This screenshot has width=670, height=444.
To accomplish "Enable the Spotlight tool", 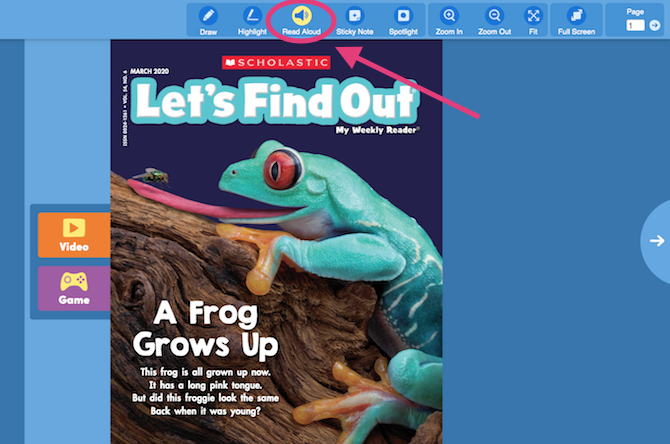I will [x=403, y=18].
